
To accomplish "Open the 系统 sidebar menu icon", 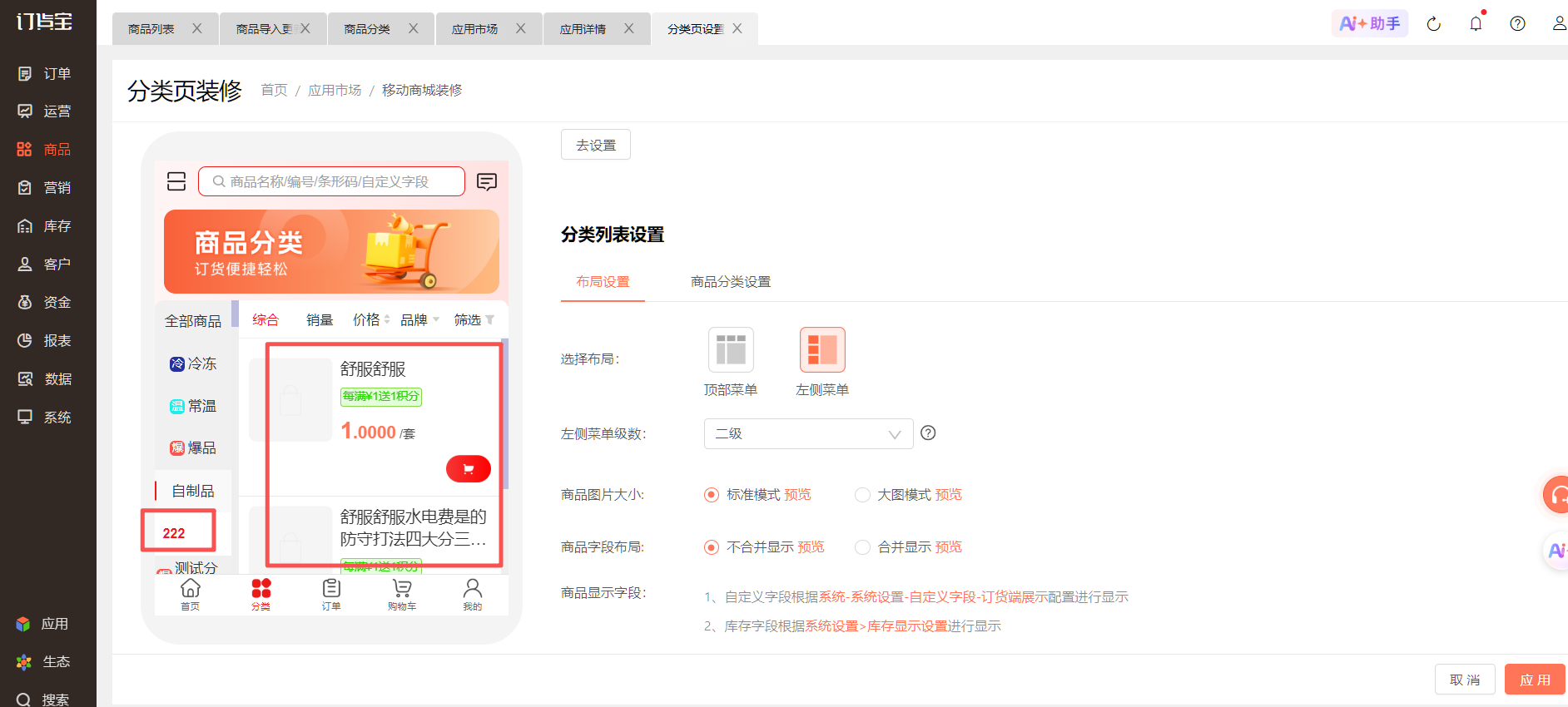I will tap(25, 418).
